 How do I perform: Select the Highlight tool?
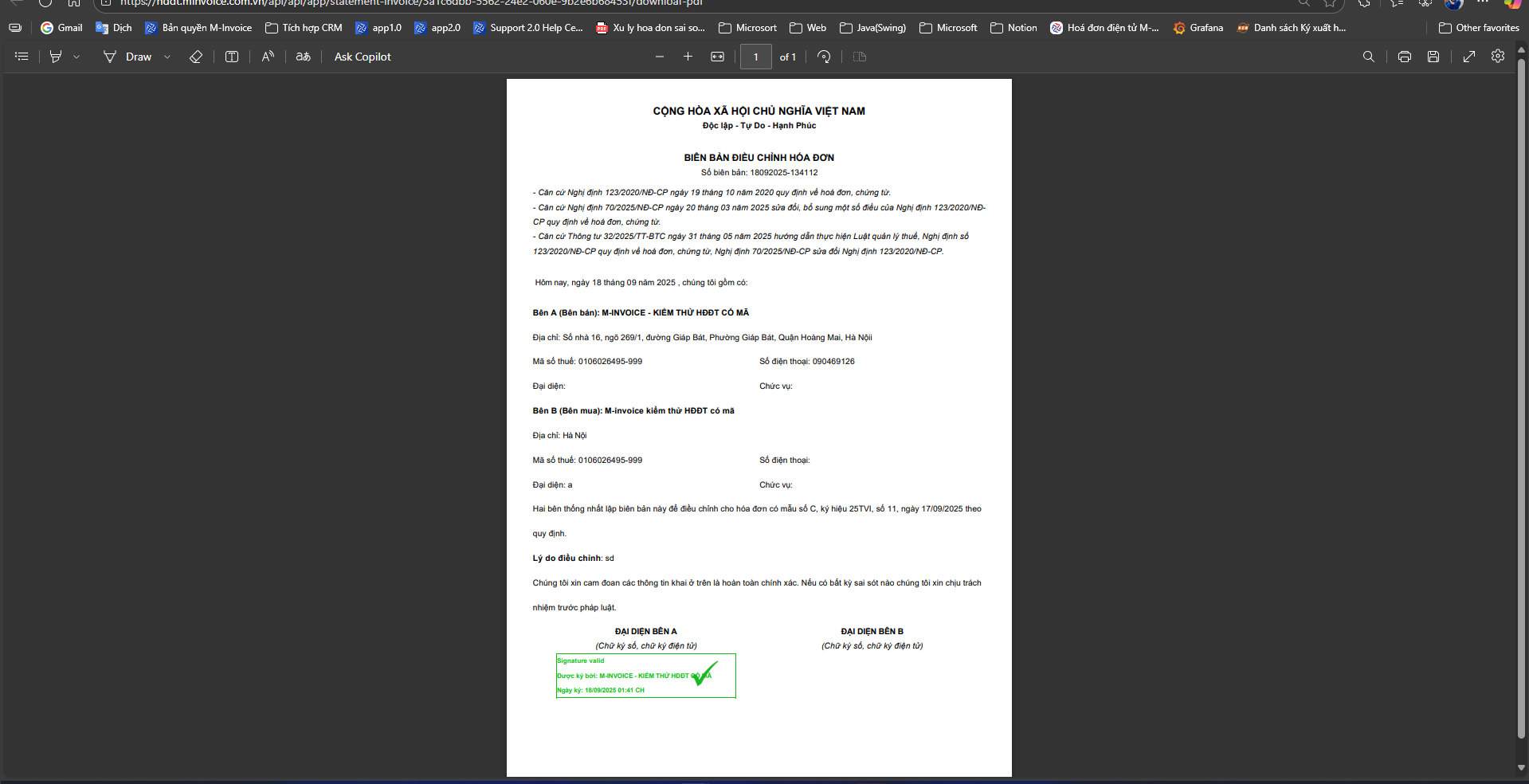click(56, 57)
